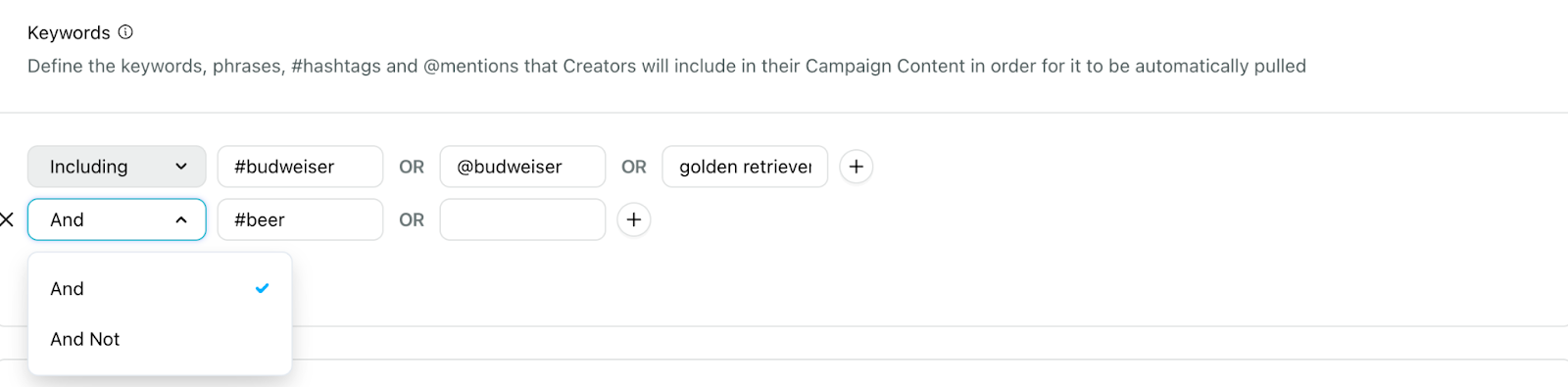Click the OR label after @budweiser
The image size is (1568, 387).
click(x=634, y=167)
